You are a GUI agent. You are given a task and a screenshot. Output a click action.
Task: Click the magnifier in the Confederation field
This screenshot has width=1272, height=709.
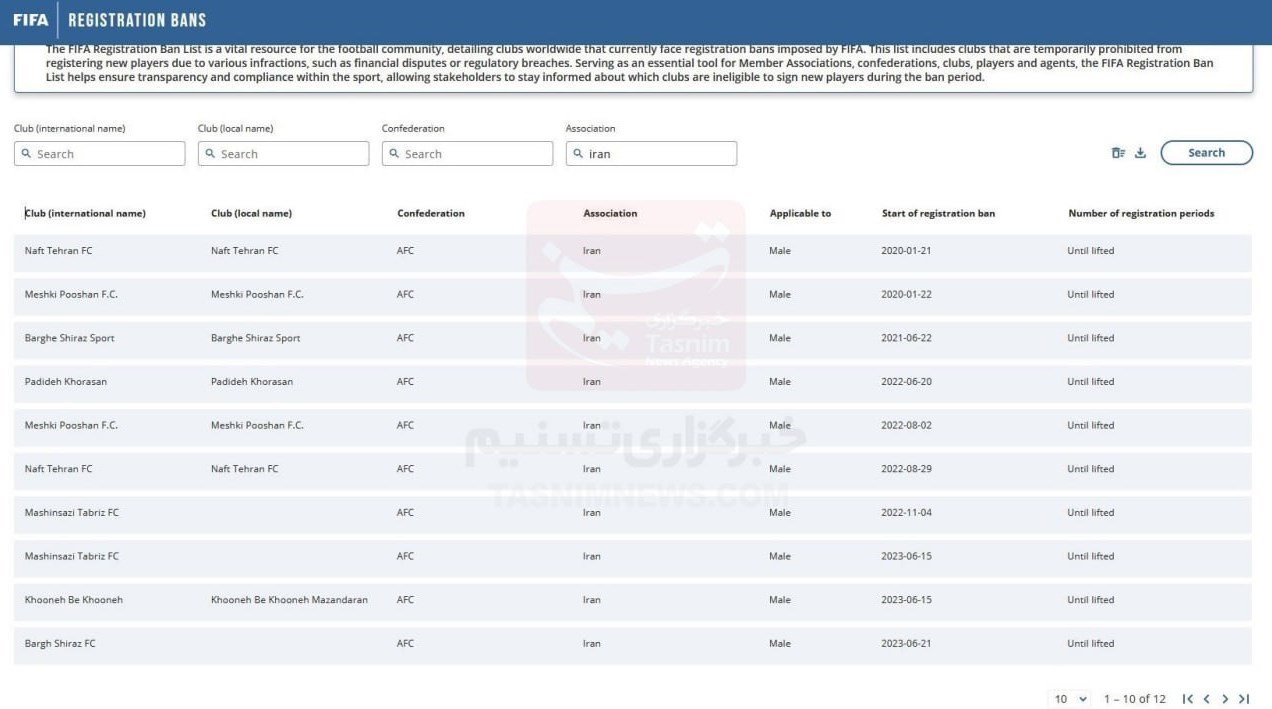coord(393,153)
